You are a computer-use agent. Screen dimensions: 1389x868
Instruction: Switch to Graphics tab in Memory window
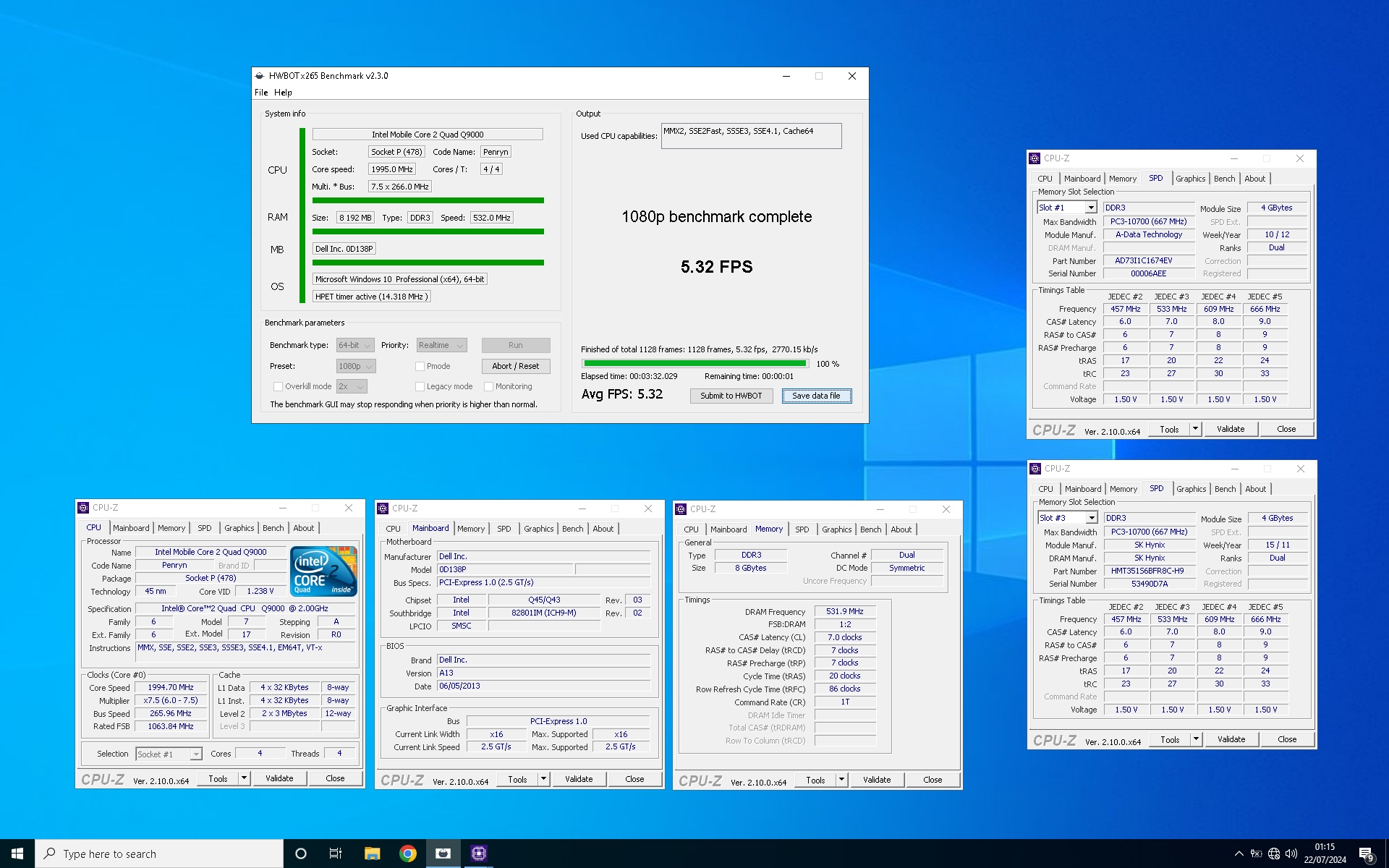coord(836,530)
